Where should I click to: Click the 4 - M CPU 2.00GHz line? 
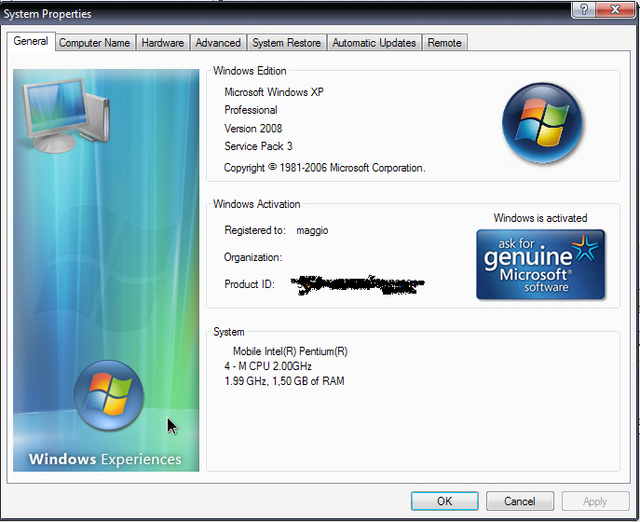tap(268, 366)
